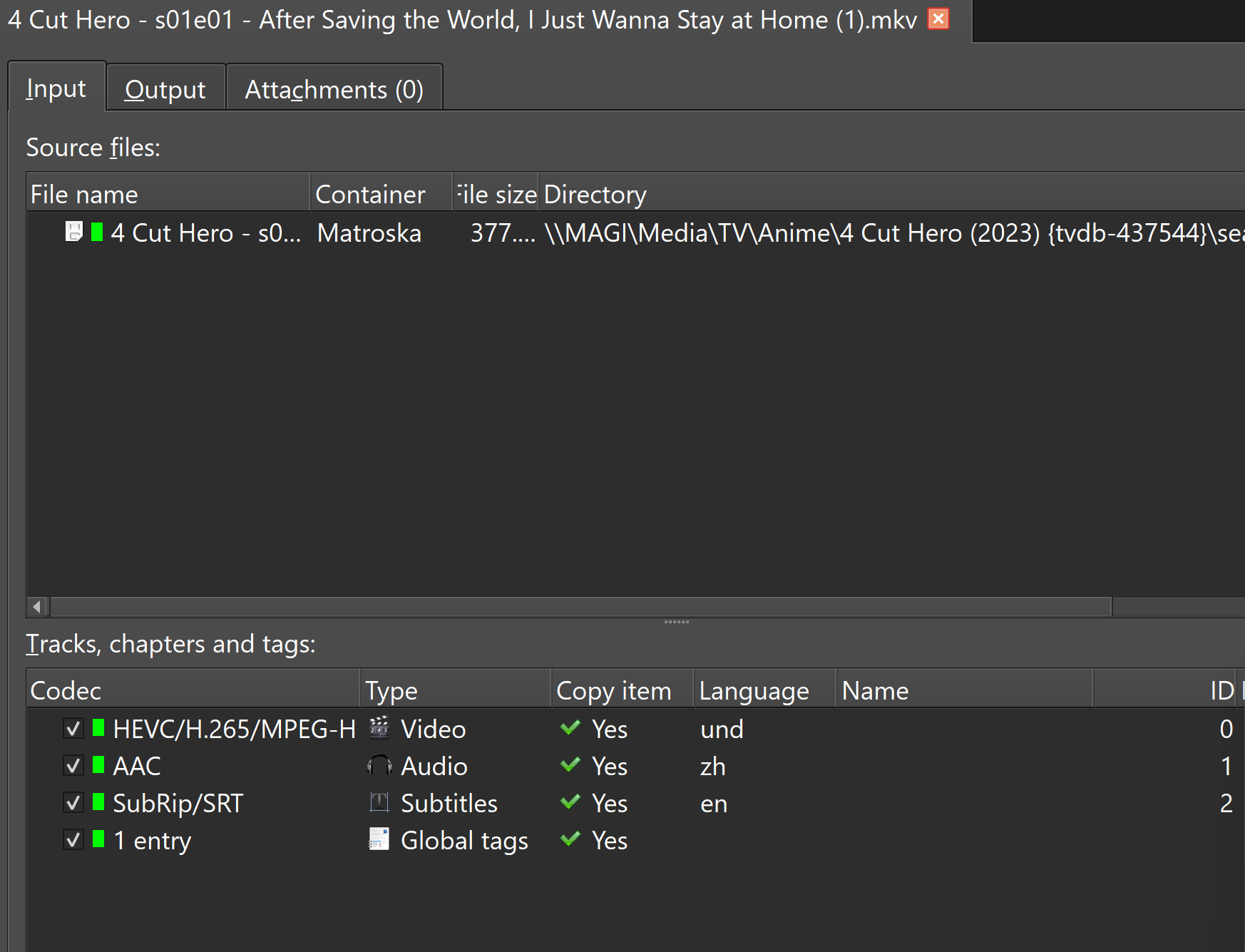Toggle the AAC audio track checkbox
The width and height of the screenshot is (1245, 952).
click(x=73, y=766)
